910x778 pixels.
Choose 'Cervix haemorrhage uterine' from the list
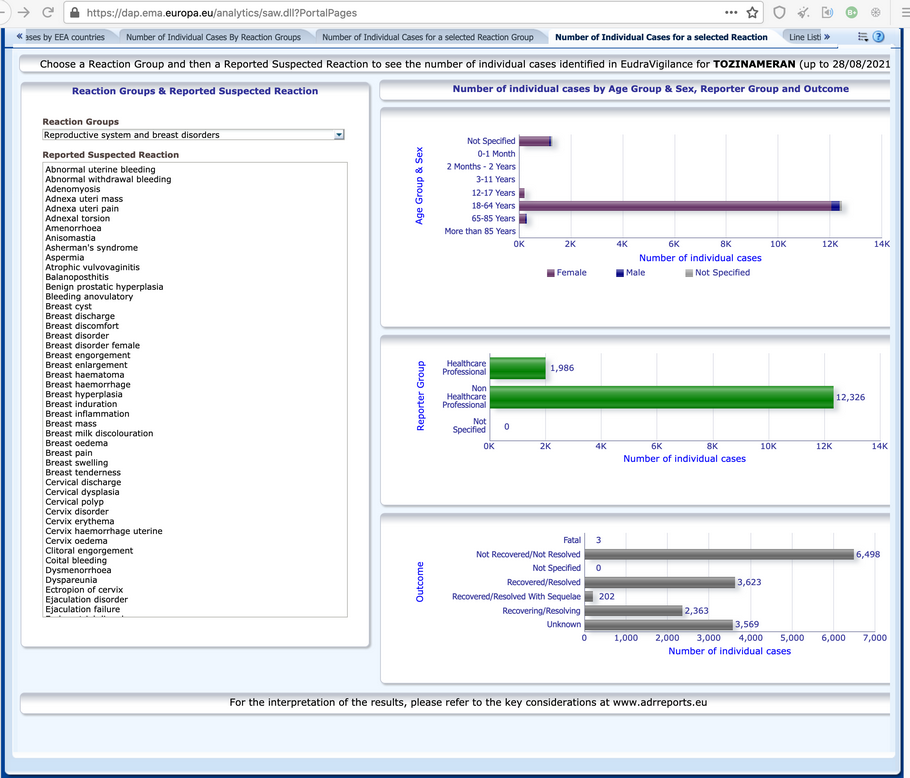coord(104,531)
